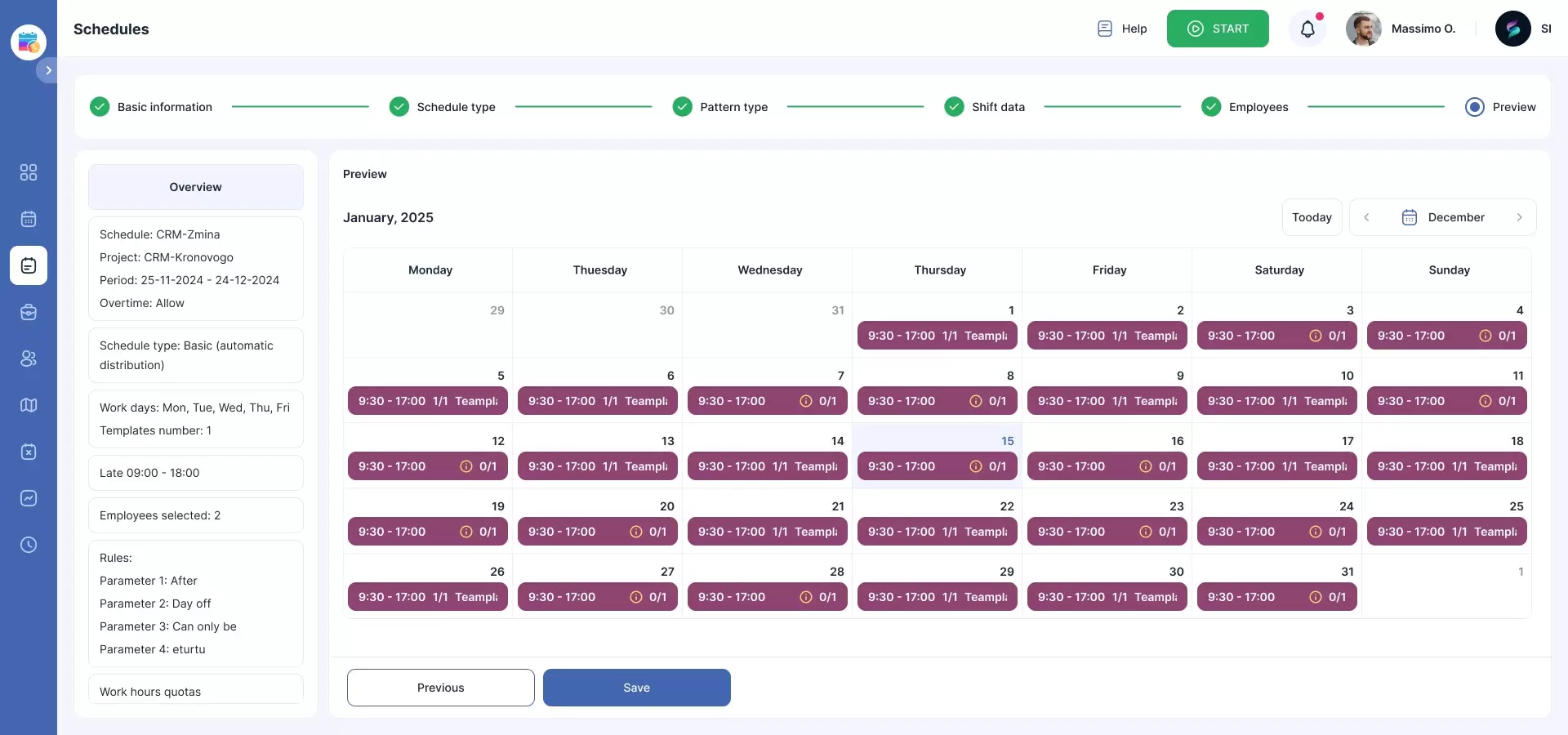Select the Preview step radio indicator

1474,107
